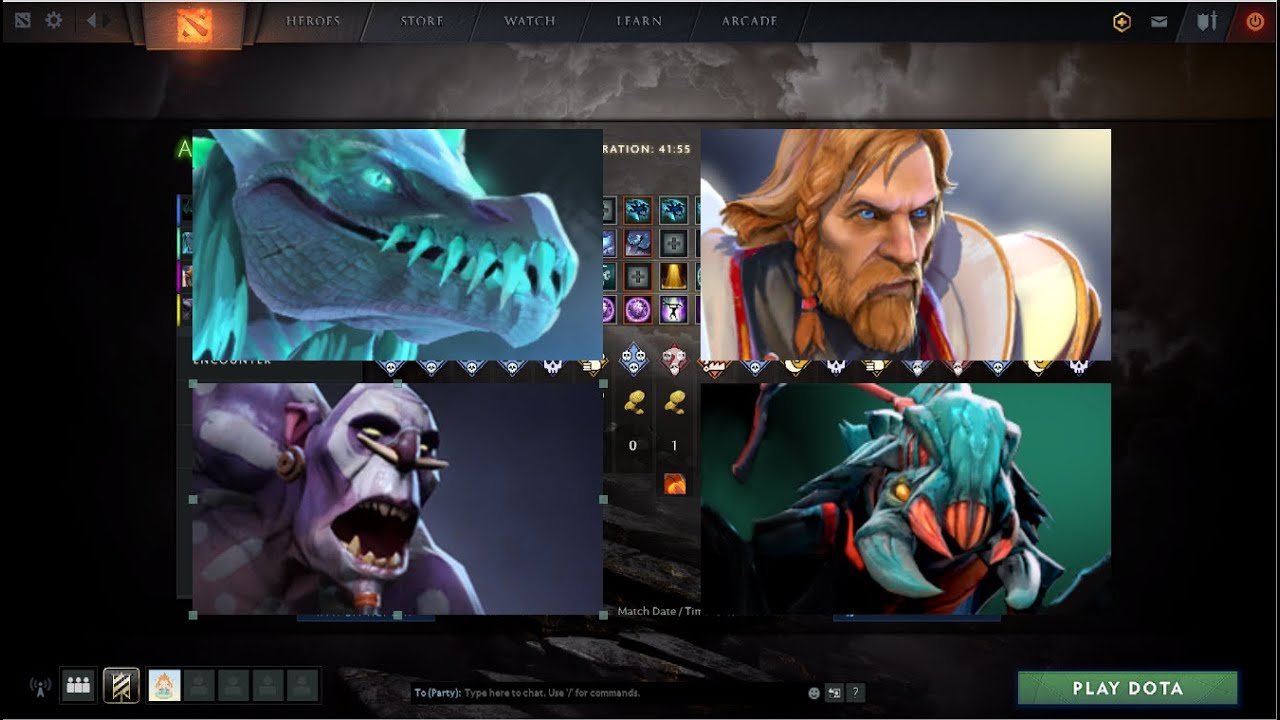1280x720 pixels.
Task: Click the value '1' under gold icon
Action: pos(675,446)
